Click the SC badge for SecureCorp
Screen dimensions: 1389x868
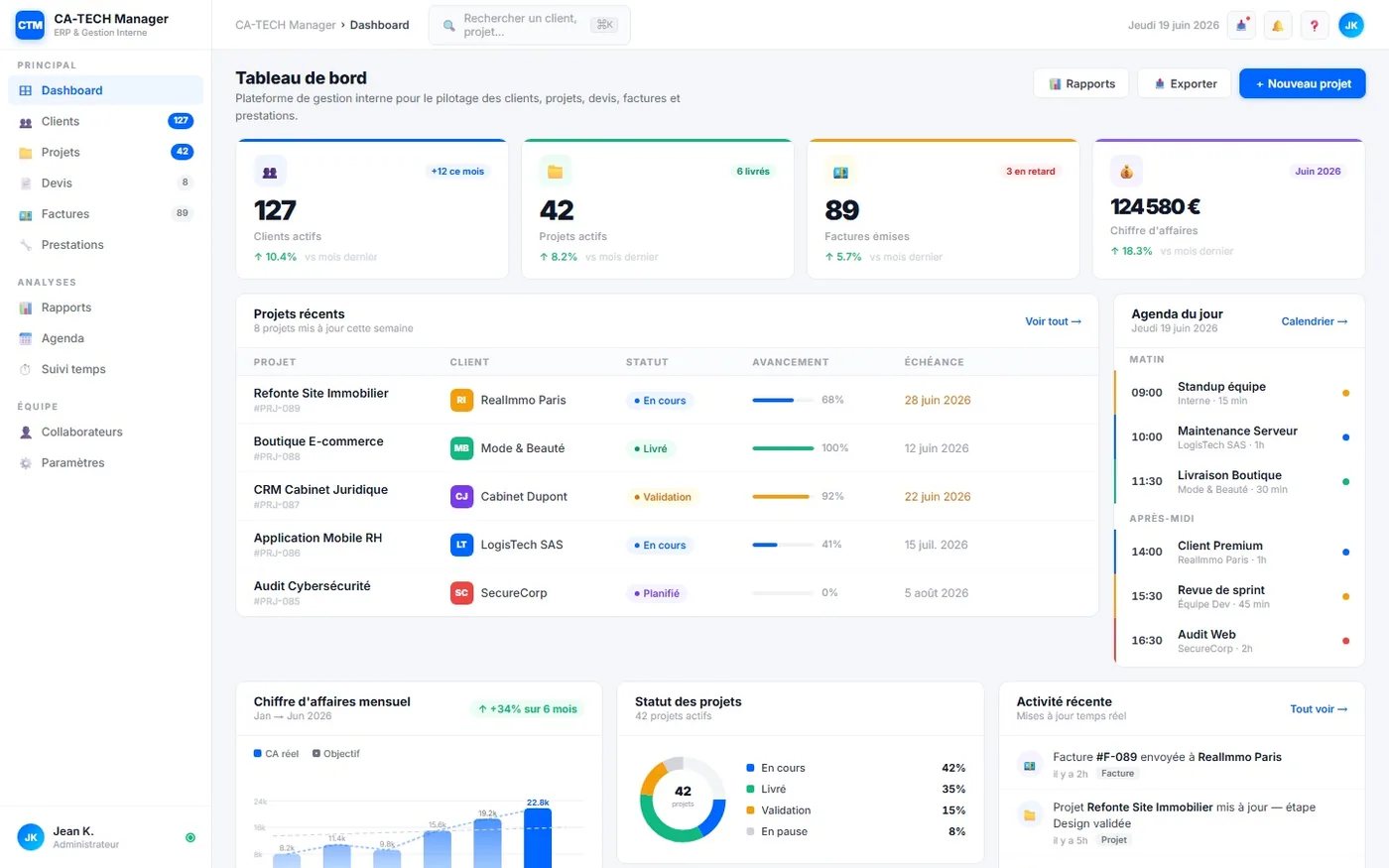pyautogui.click(x=461, y=593)
